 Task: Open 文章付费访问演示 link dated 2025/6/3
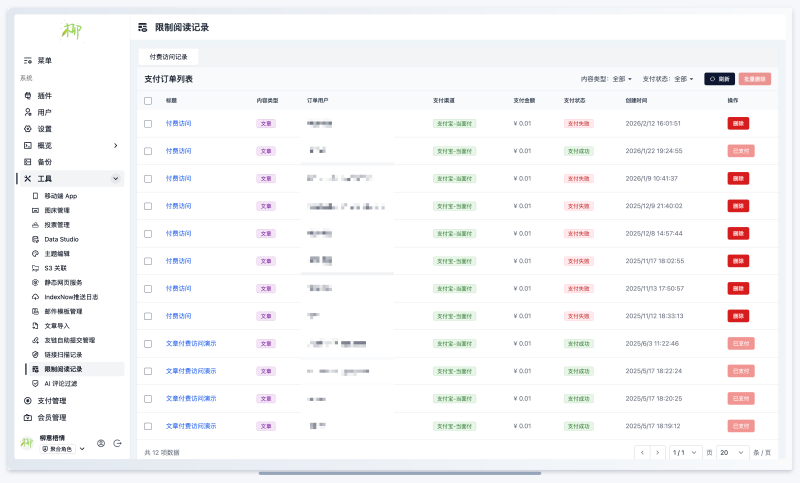tap(191, 344)
